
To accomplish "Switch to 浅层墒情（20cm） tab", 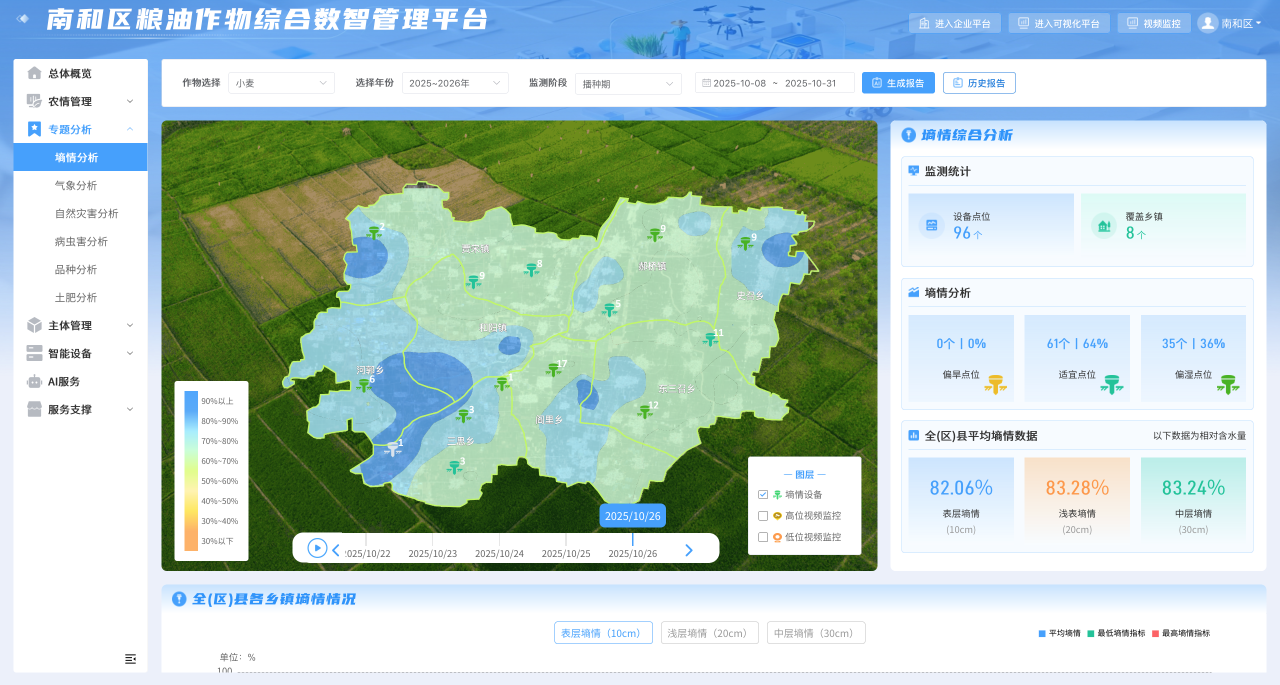I will pyautogui.click(x=707, y=633).
